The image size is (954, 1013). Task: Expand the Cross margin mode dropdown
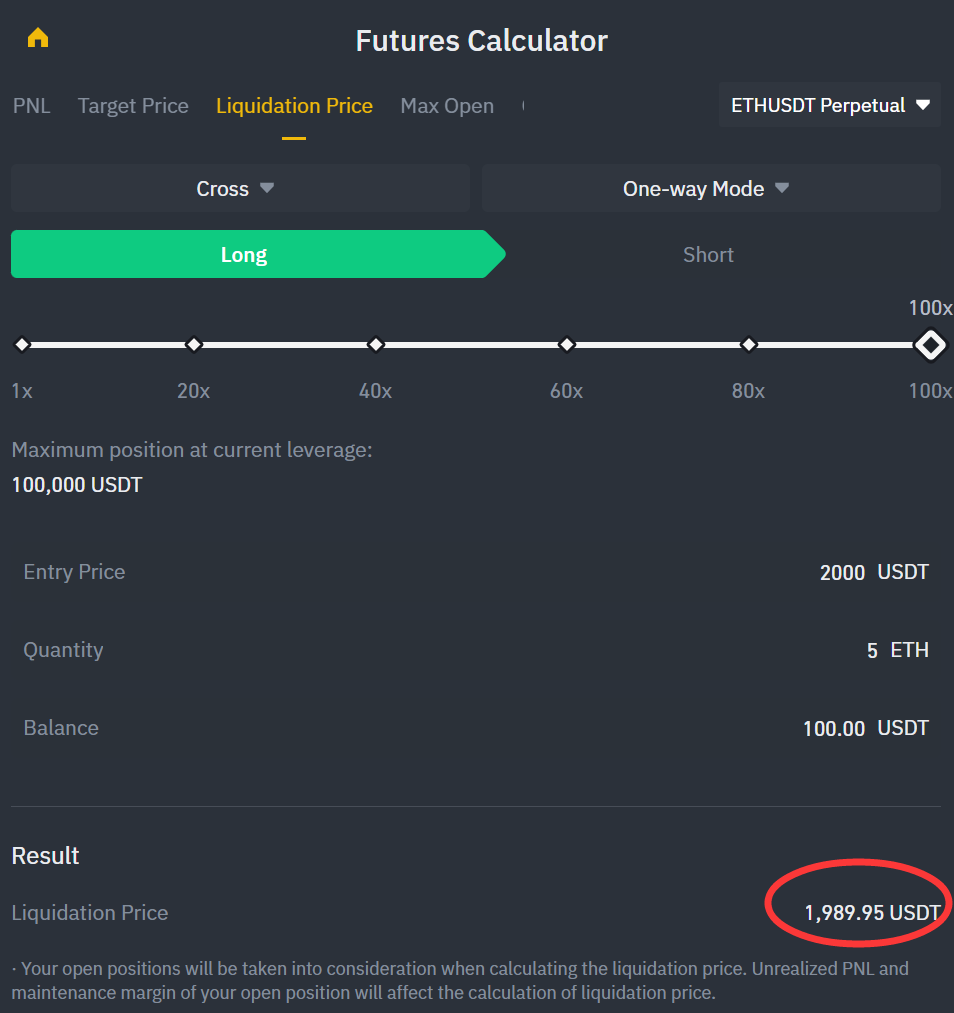pyautogui.click(x=240, y=189)
